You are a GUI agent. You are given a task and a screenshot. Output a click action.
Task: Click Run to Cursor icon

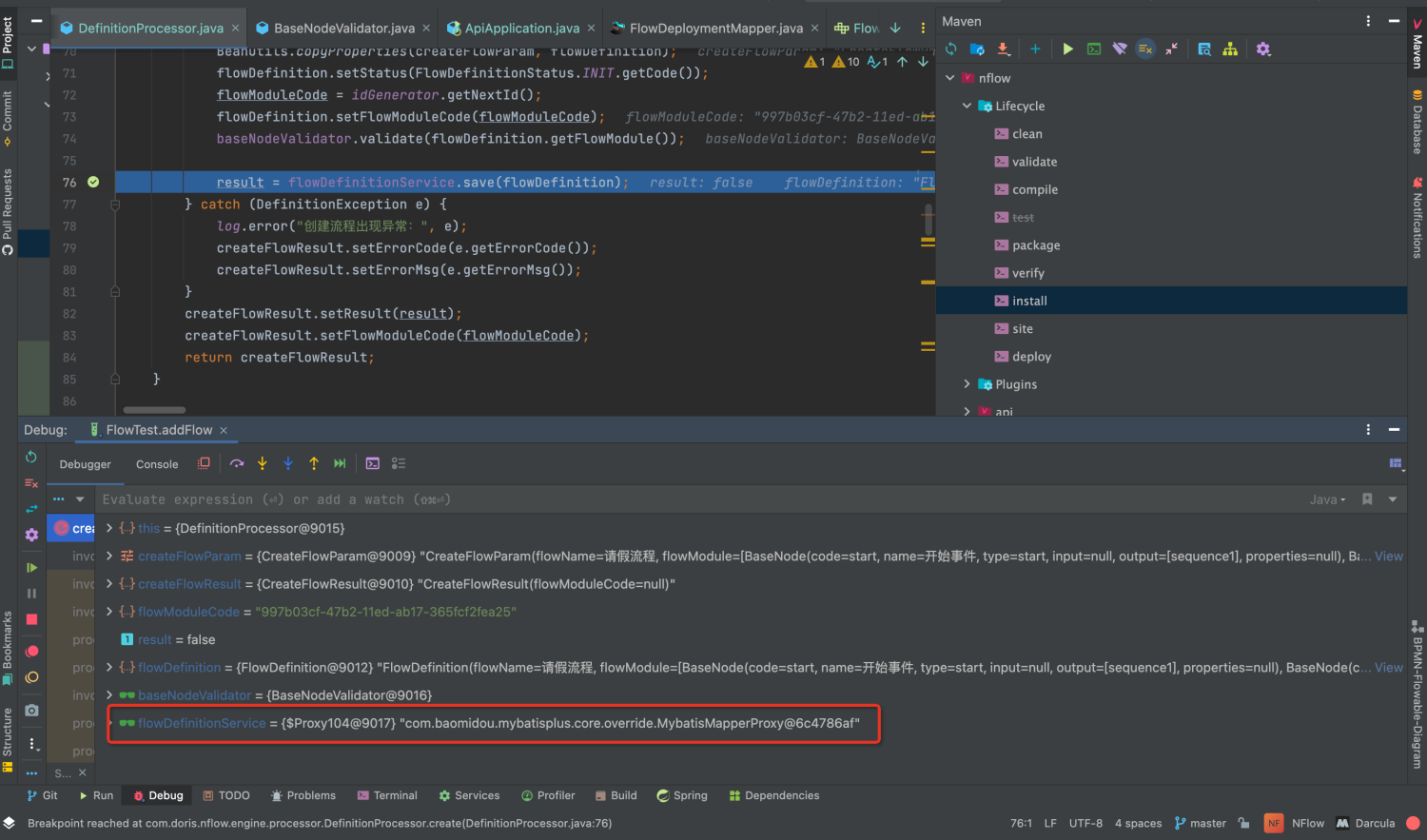(340, 463)
